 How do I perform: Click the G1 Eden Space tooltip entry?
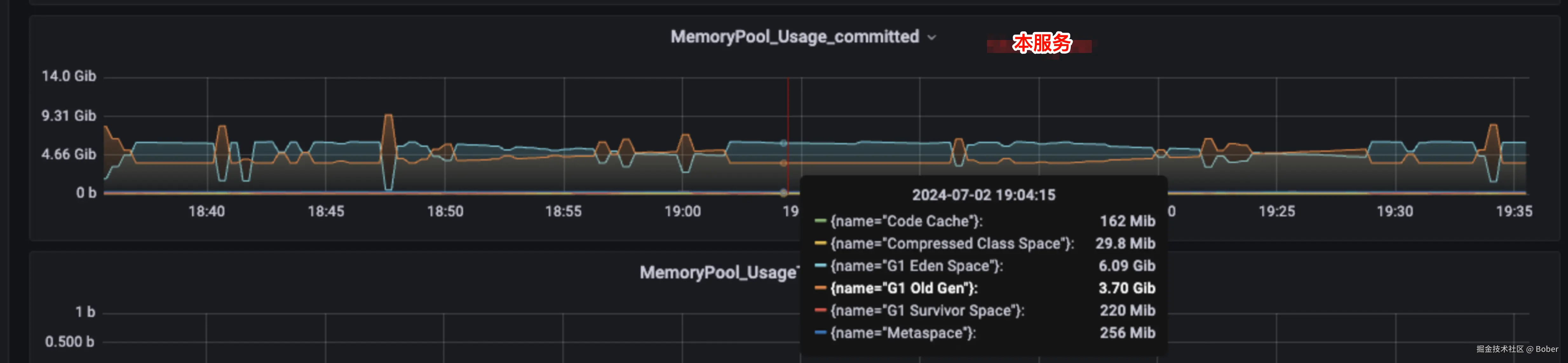tap(916, 266)
